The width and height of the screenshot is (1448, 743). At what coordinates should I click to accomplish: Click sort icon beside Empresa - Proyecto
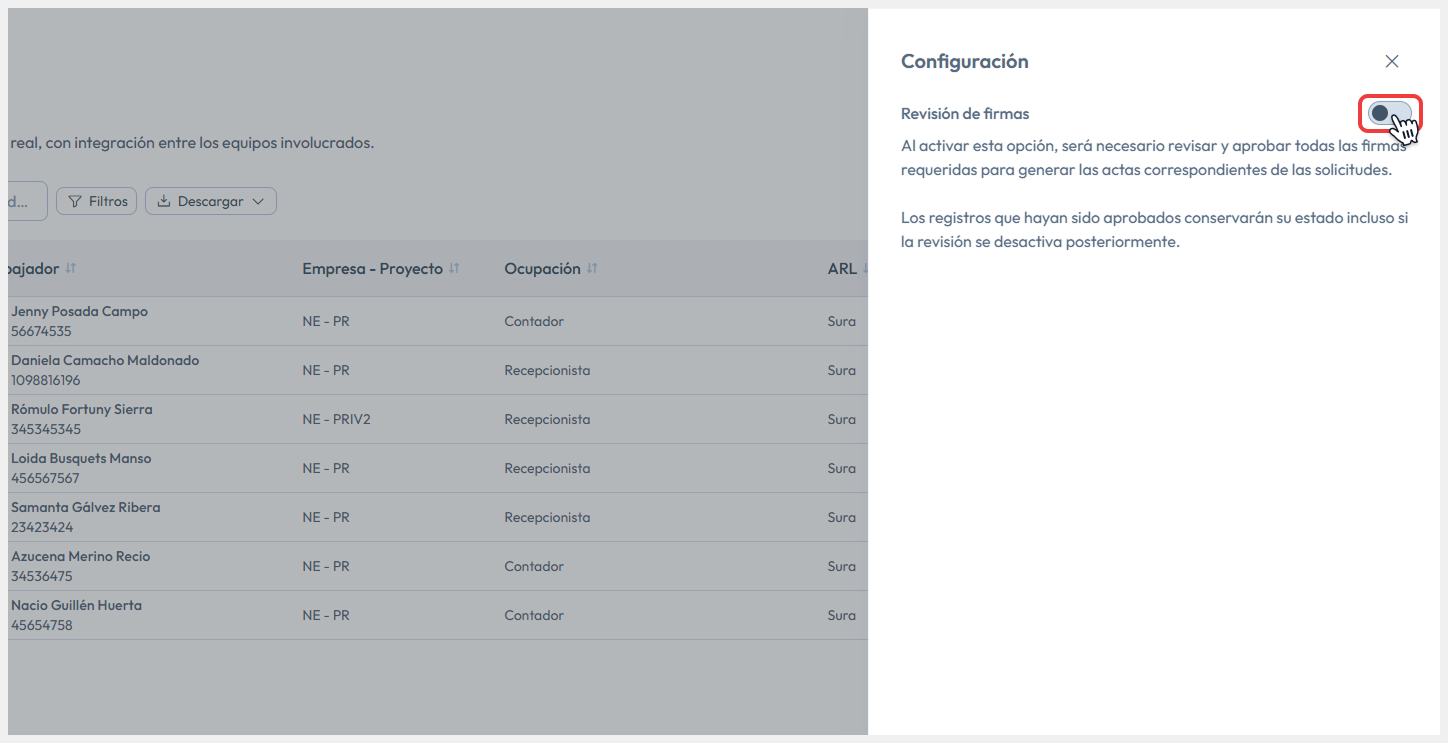tap(455, 269)
